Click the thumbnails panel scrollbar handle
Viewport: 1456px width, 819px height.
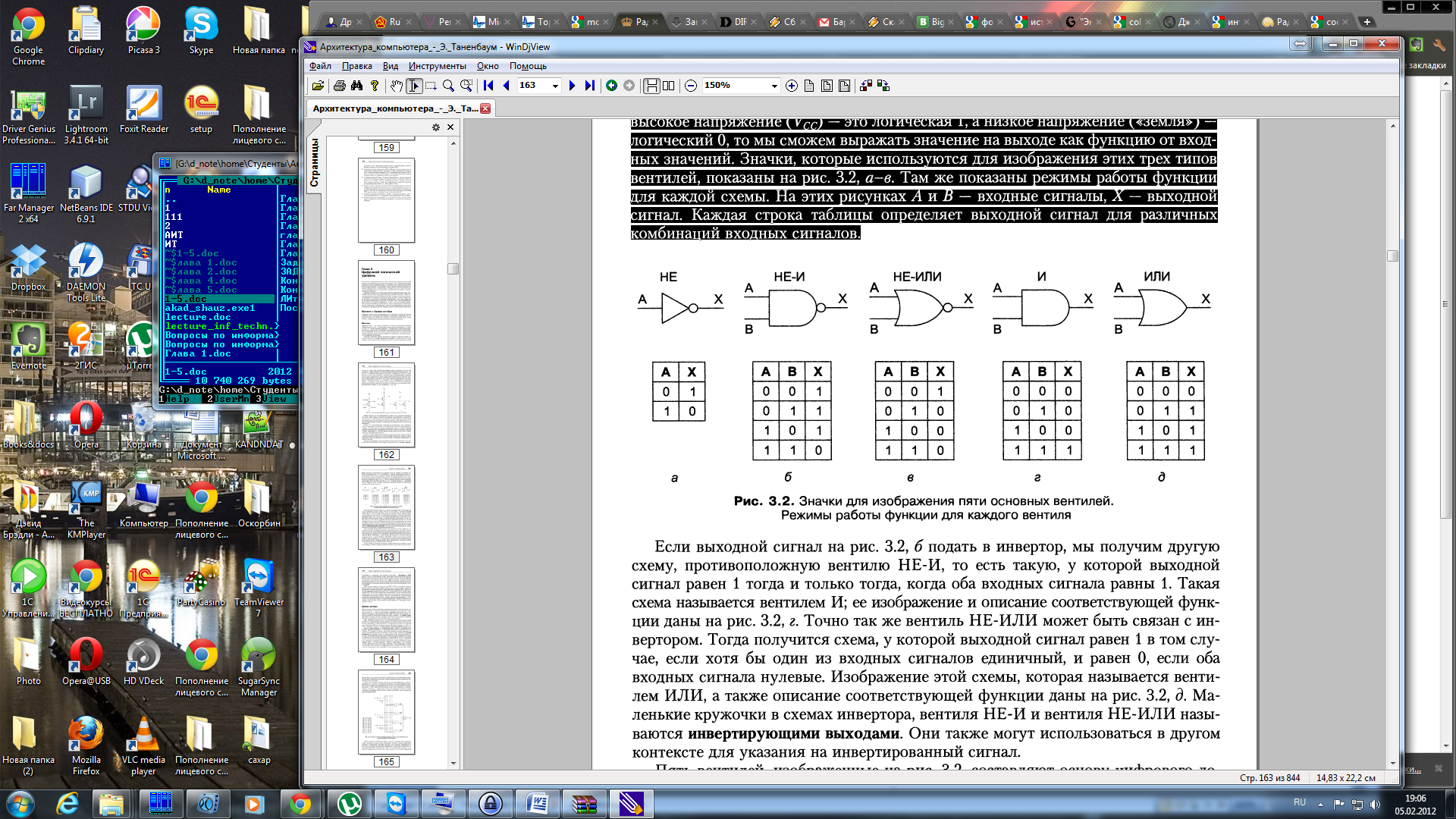[x=453, y=268]
